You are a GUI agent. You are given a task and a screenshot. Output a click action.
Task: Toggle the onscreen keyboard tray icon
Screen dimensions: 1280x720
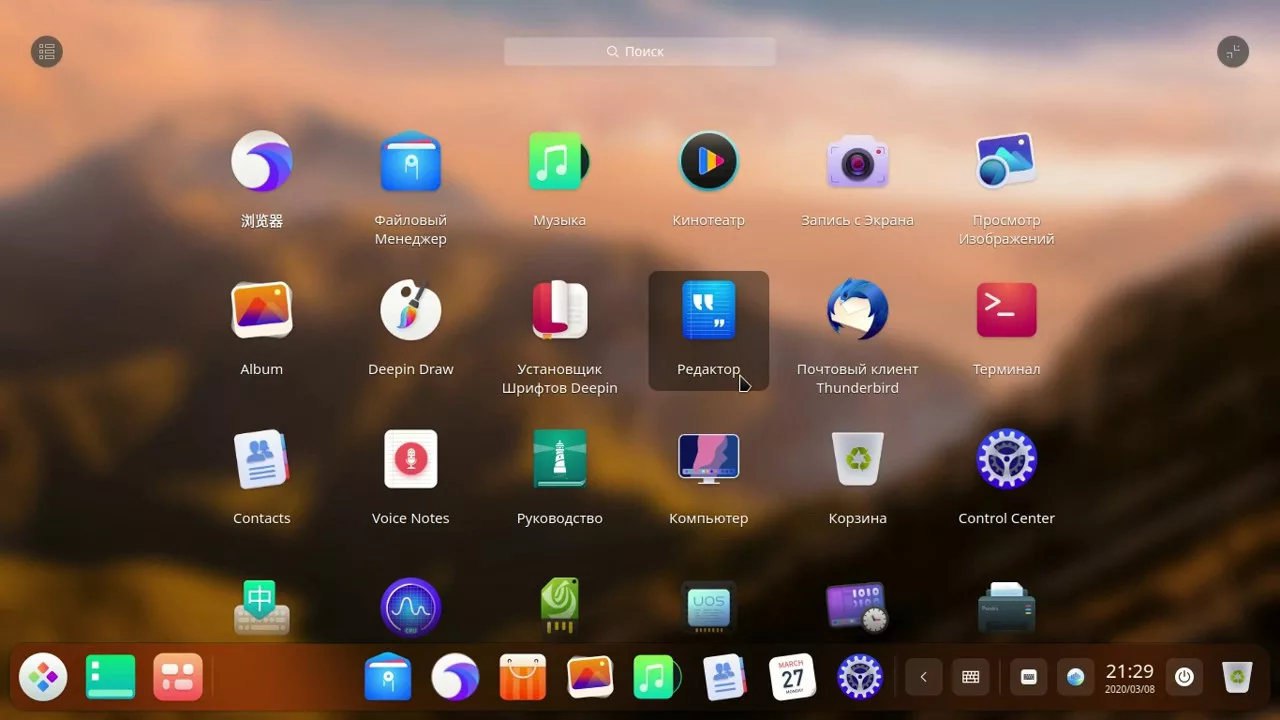(1028, 677)
